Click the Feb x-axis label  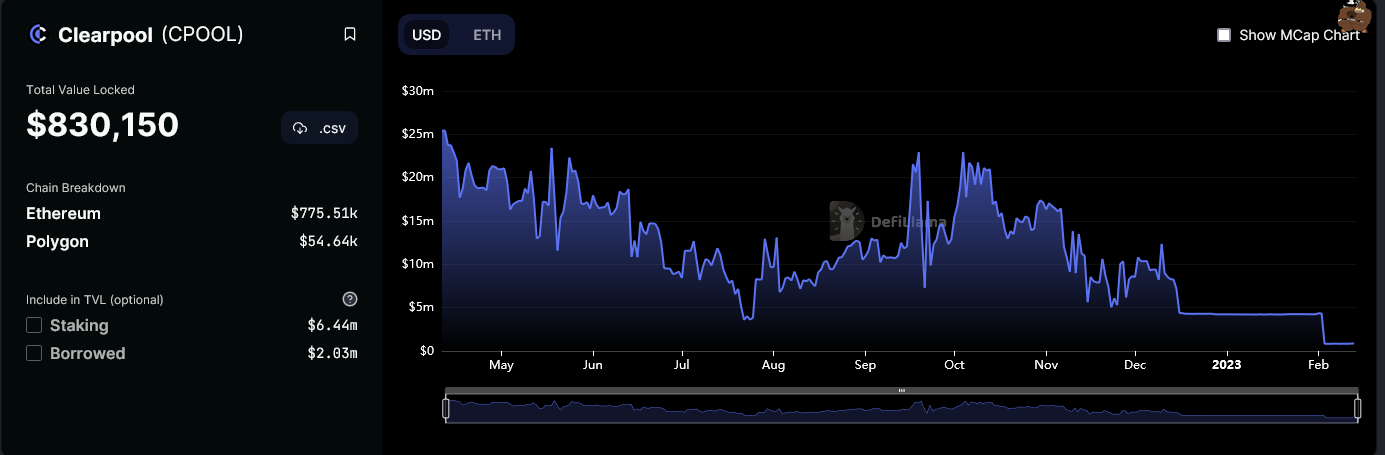(x=1318, y=365)
